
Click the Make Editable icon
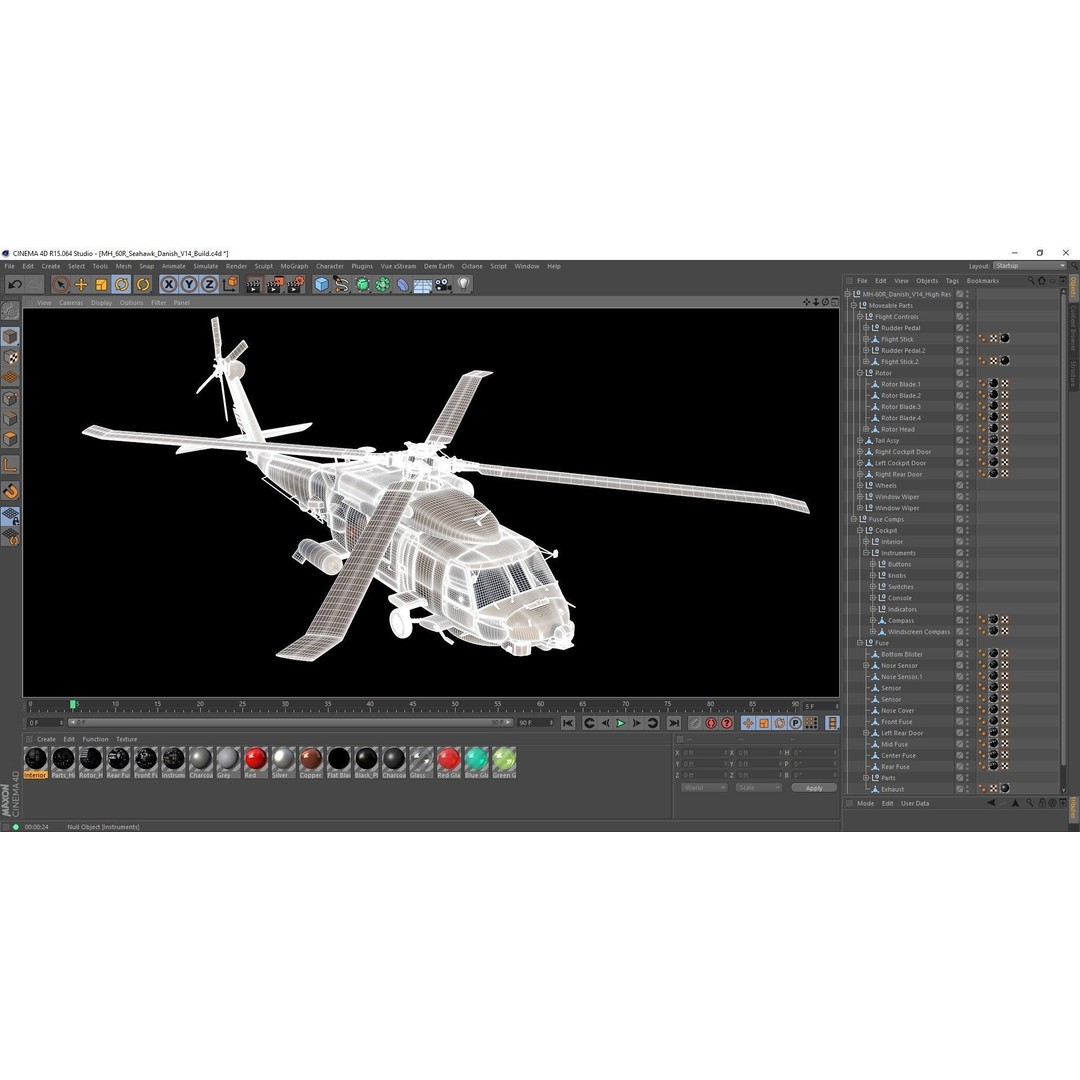pos(10,311)
